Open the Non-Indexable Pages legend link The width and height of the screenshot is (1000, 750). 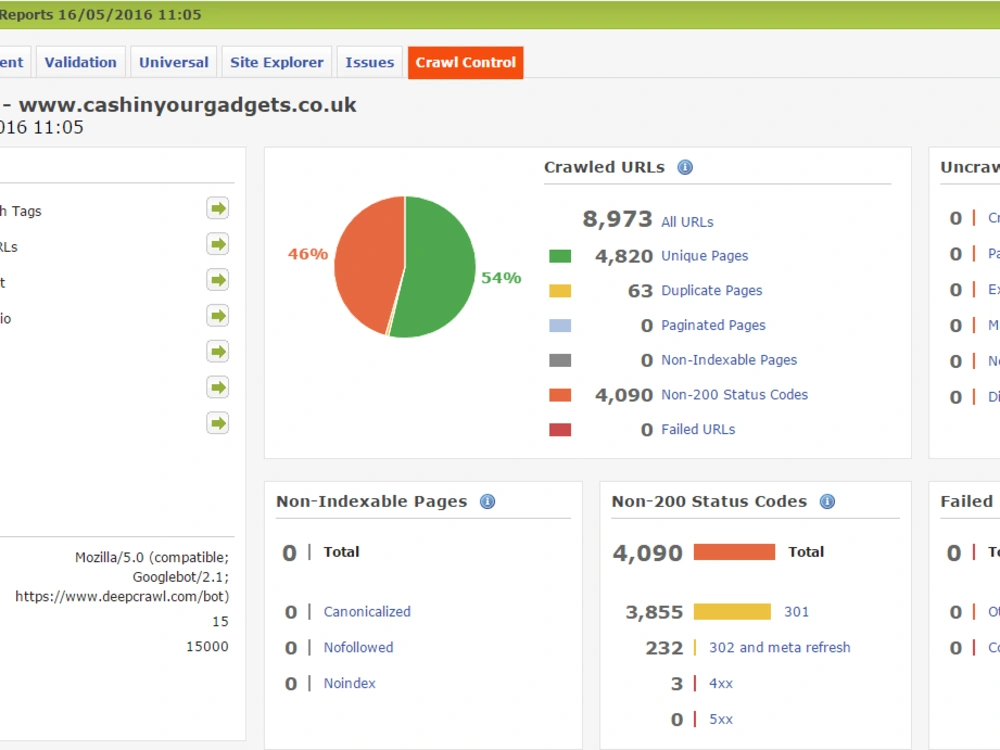pos(729,360)
